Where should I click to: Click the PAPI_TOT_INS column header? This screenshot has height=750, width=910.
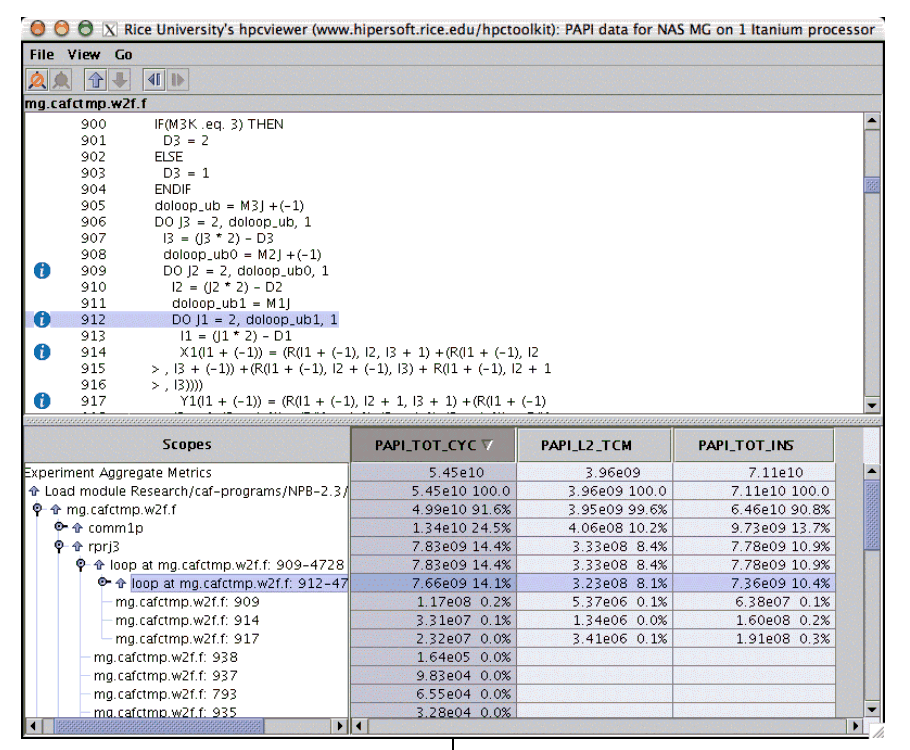752,445
